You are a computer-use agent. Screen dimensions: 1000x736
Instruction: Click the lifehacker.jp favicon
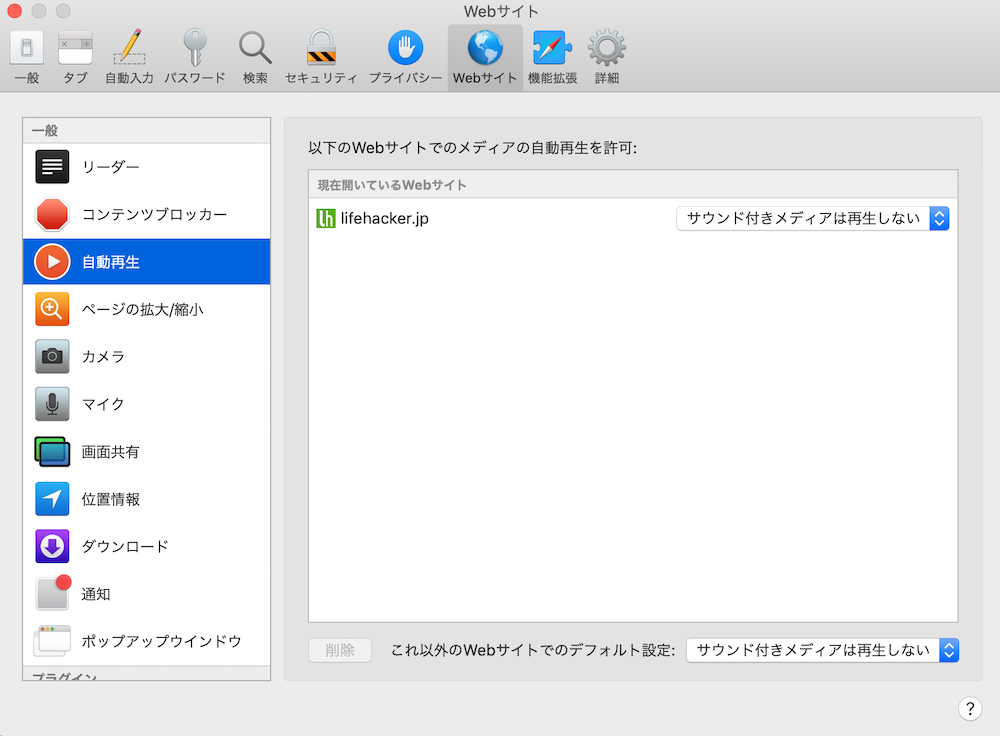click(326, 219)
